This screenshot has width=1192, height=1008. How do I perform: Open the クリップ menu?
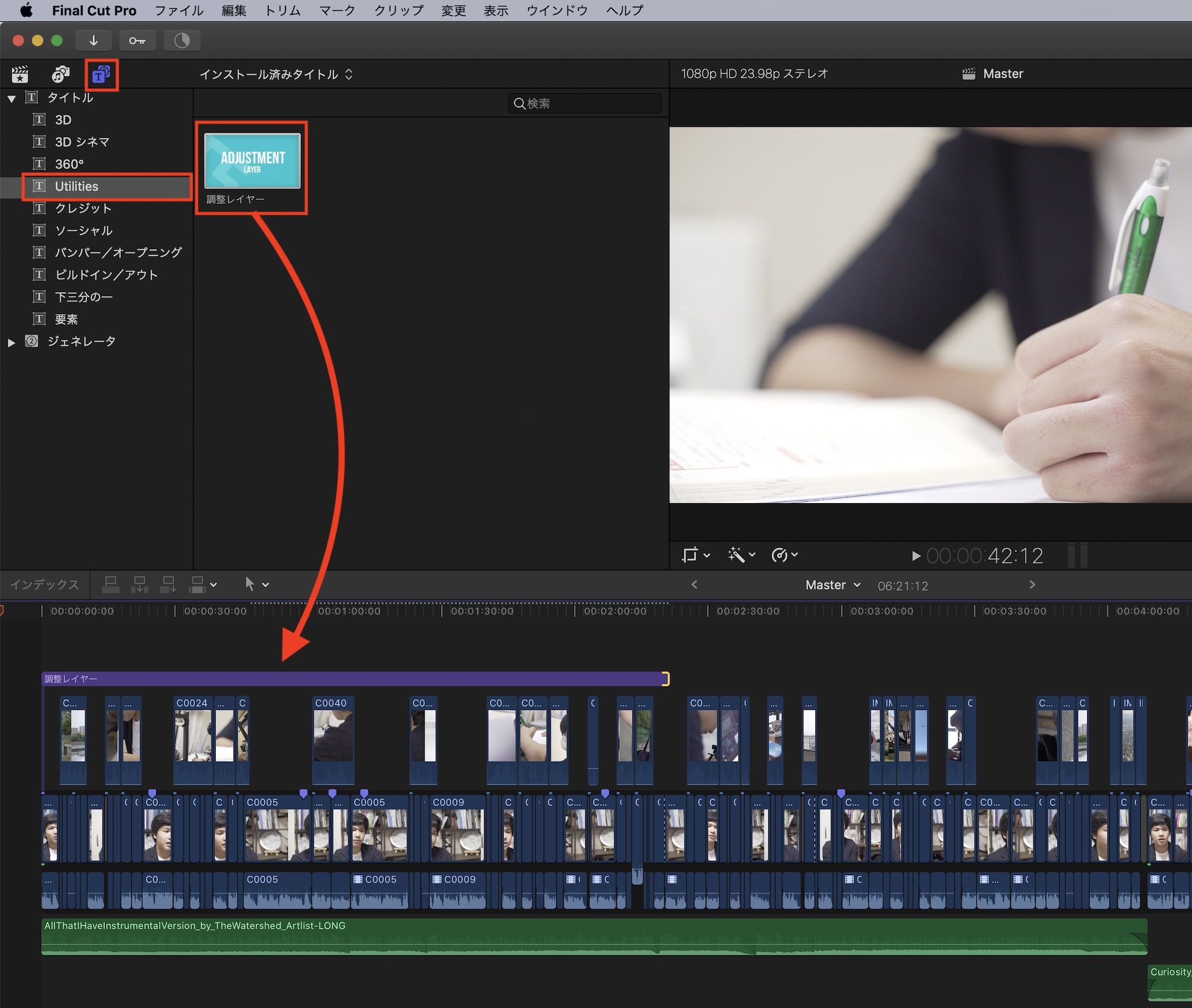pyautogui.click(x=398, y=11)
